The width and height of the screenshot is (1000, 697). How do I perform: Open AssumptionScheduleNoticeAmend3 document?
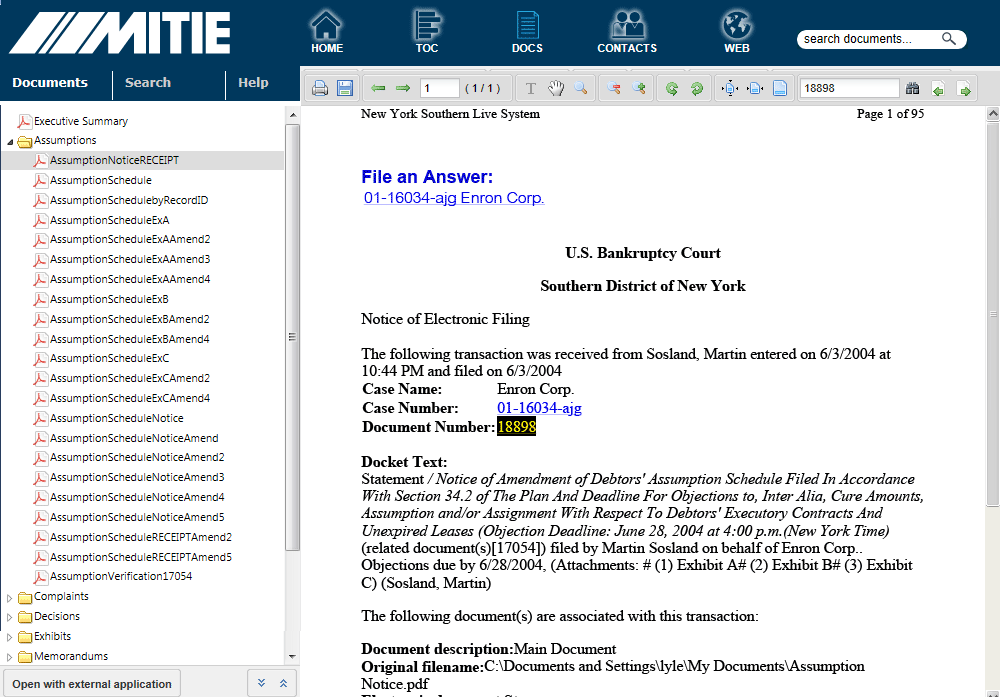137,478
